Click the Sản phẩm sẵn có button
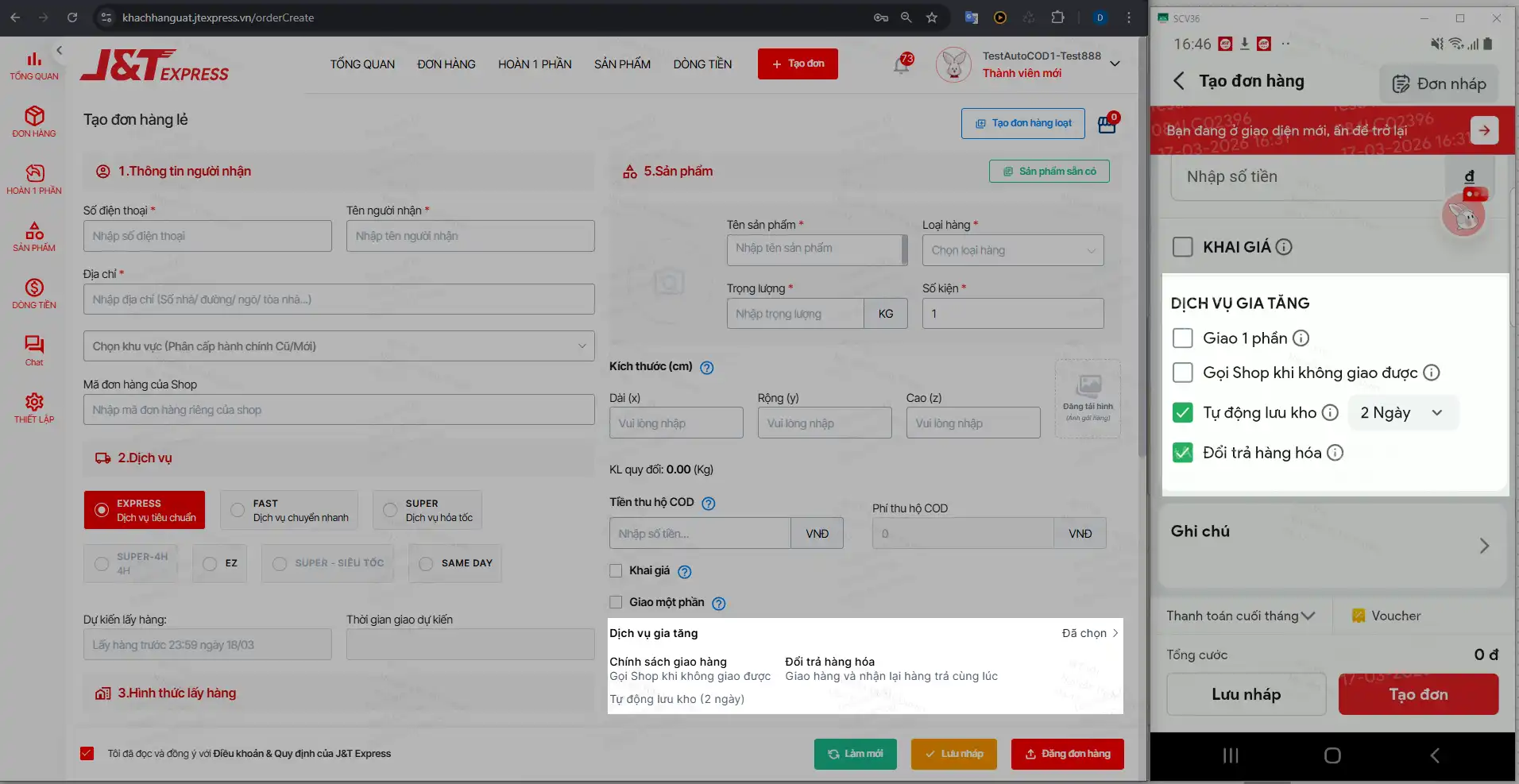 click(1049, 172)
